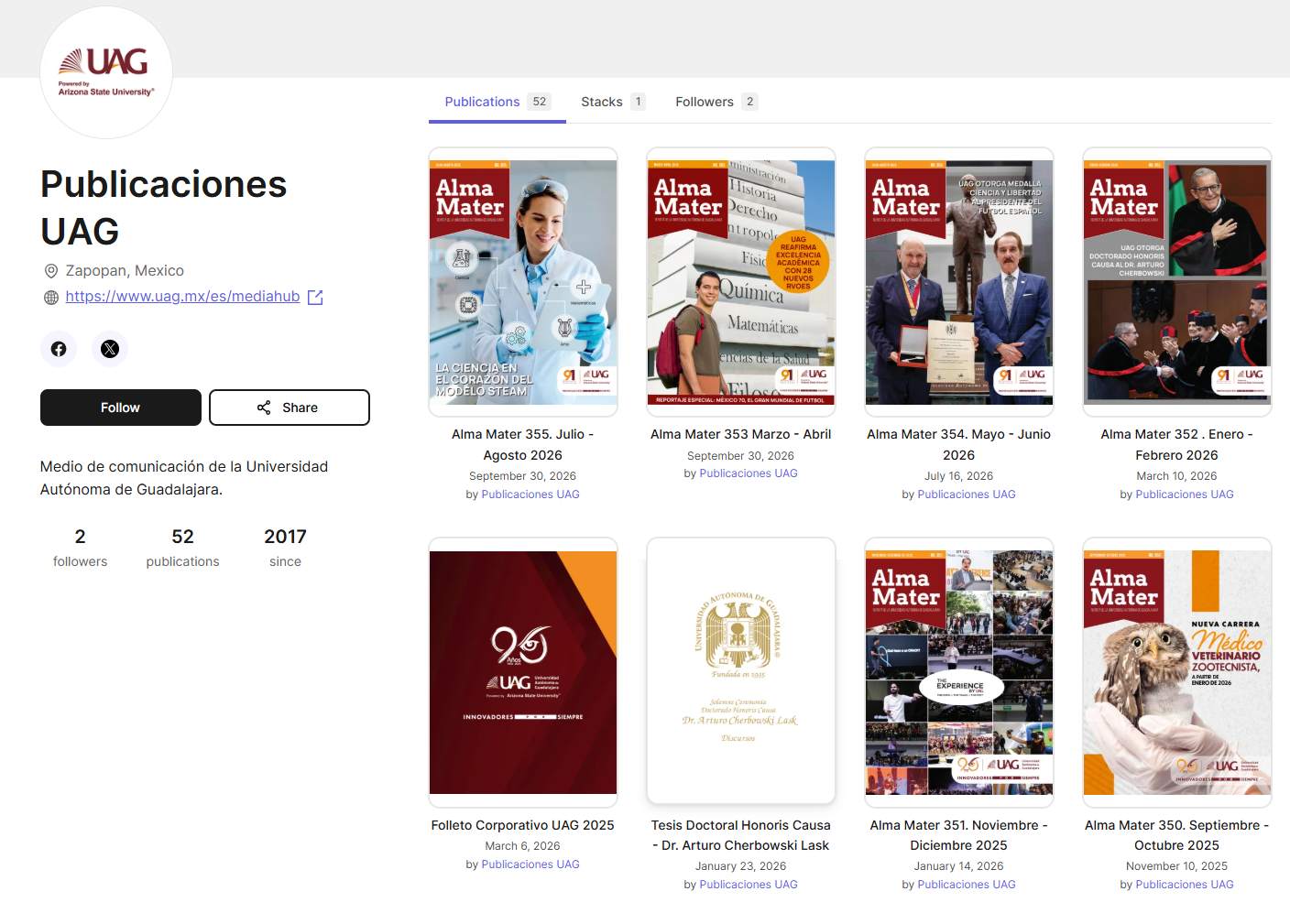Click the date 'January 14, 2026'
The width and height of the screenshot is (1290, 924).
point(959,866)
